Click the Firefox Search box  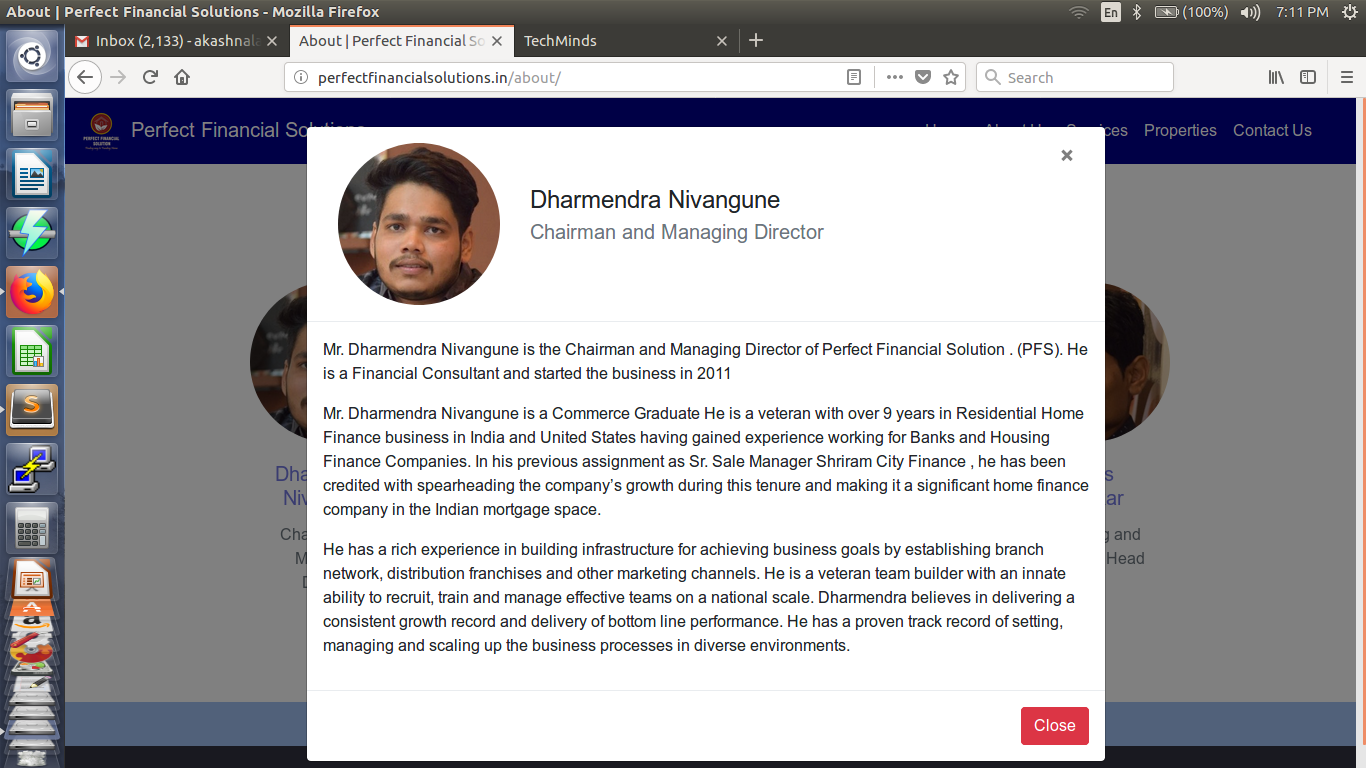pos(1074,77)
